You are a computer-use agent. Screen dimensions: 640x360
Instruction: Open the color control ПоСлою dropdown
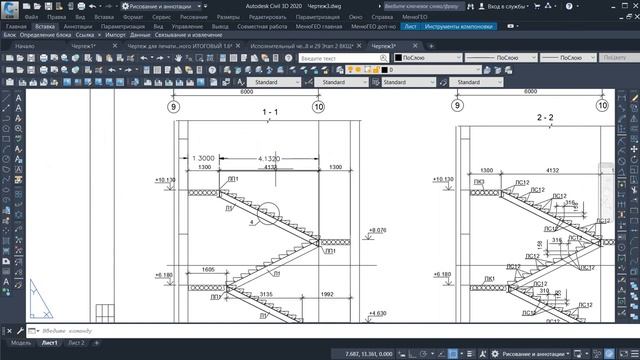pos(428,58)
